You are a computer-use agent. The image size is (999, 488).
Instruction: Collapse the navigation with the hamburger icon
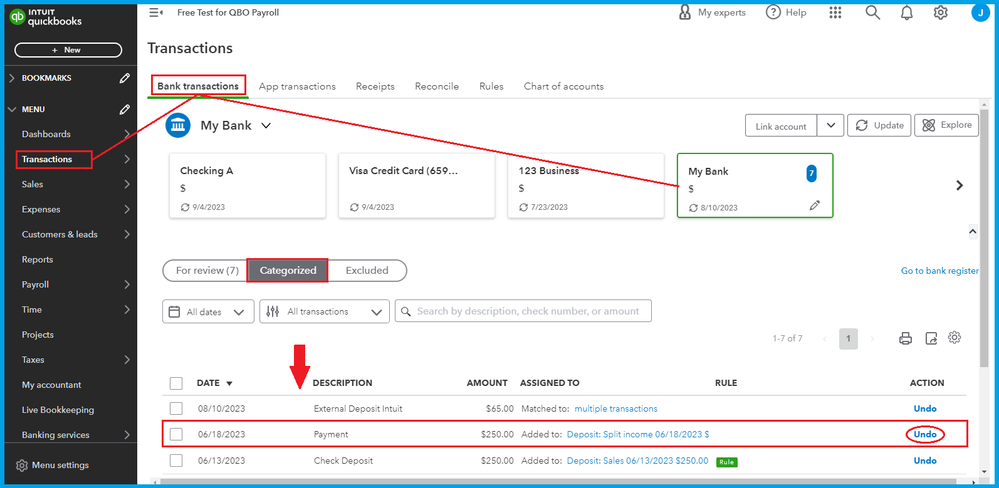tap(155, 13)
